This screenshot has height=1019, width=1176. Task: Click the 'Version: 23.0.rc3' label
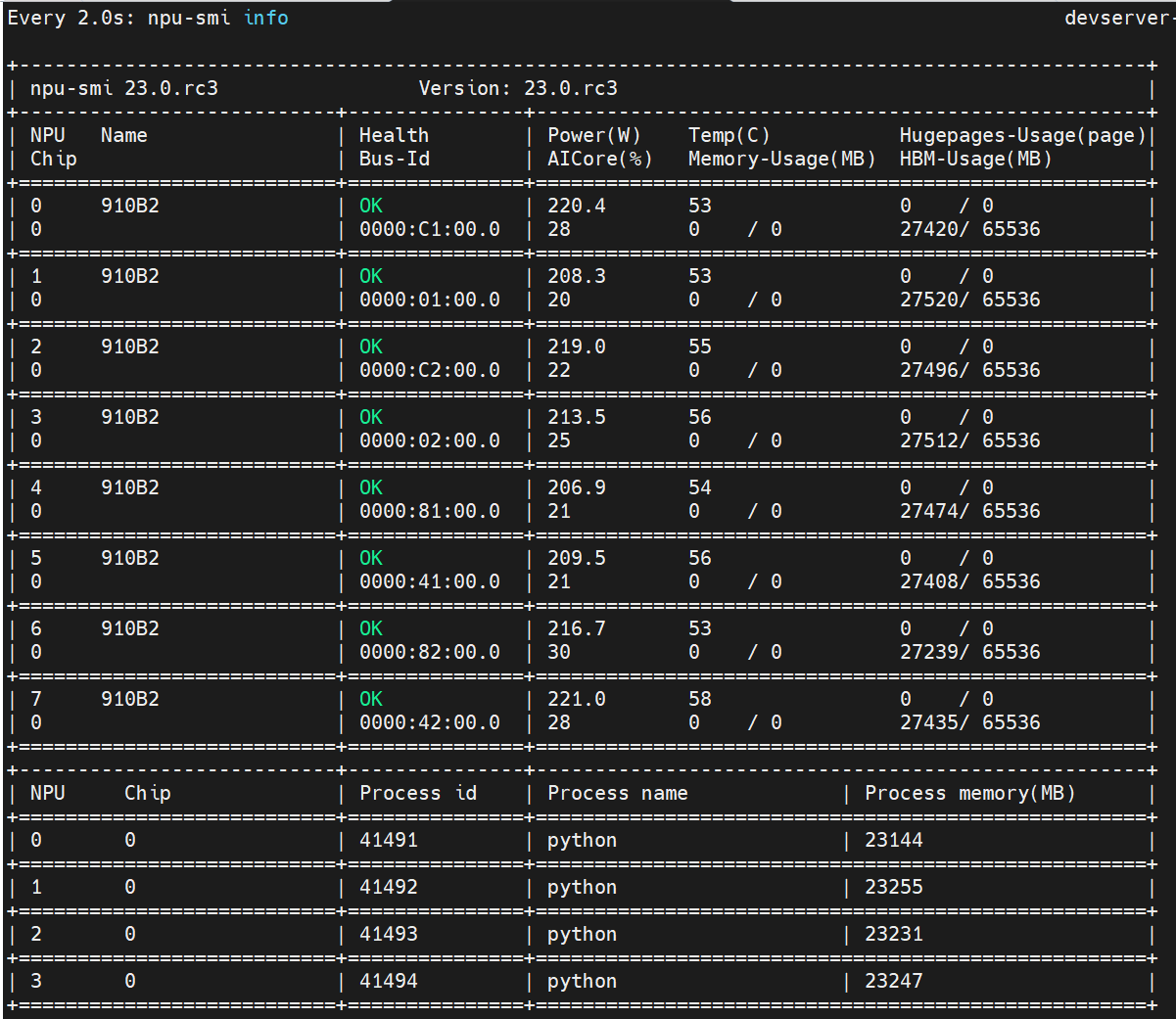pos(518,88)
